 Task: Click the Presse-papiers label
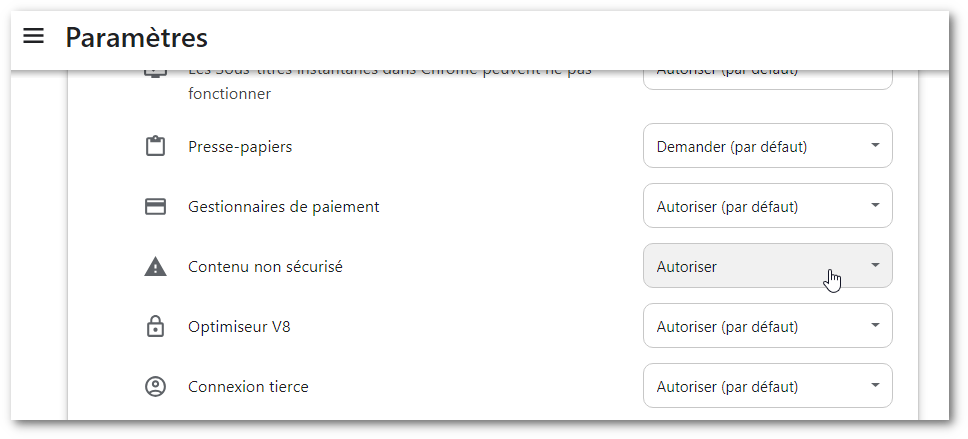pyautogui.click(x=240, y=147)
